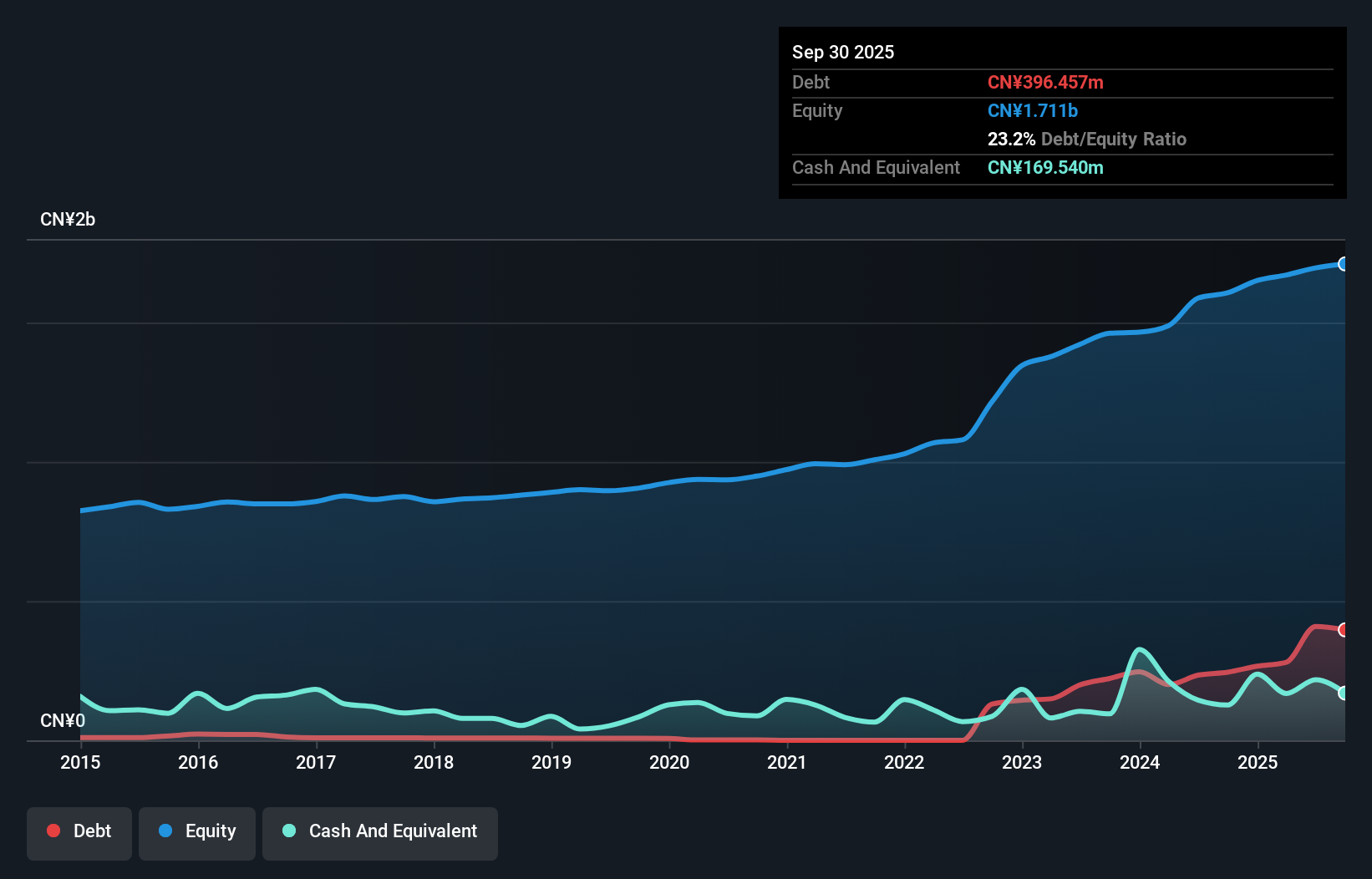The image size is (1372, 879).
Task: Click the CN¥1.711b Equity value link
Action: (1033, 110)
